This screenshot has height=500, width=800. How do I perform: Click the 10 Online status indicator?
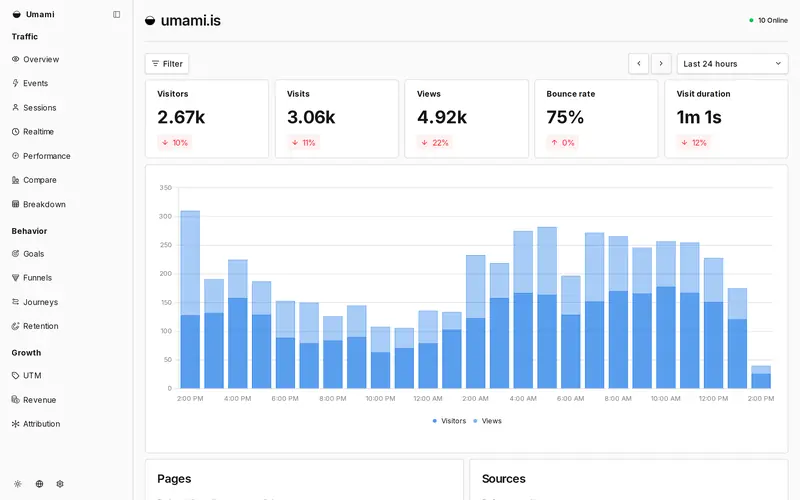pyautogui.click(x=768, y=20)
